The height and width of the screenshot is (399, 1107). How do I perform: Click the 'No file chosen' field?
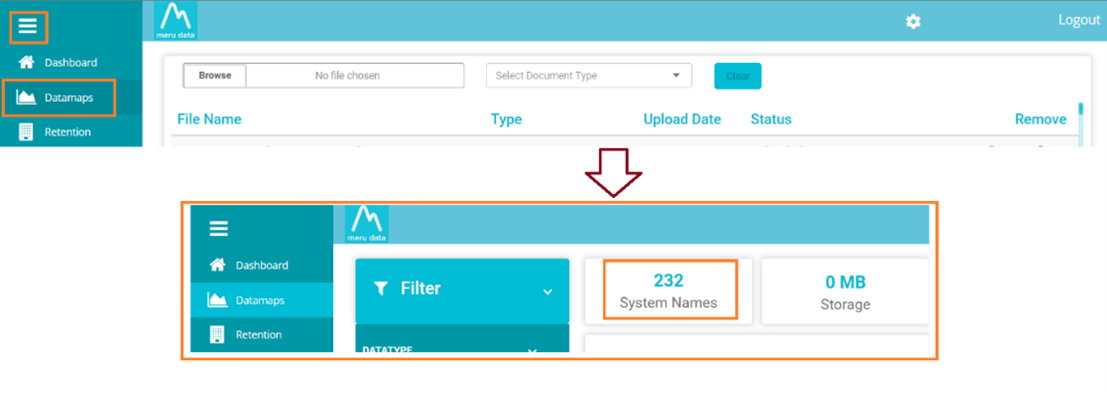pos(355,76)
